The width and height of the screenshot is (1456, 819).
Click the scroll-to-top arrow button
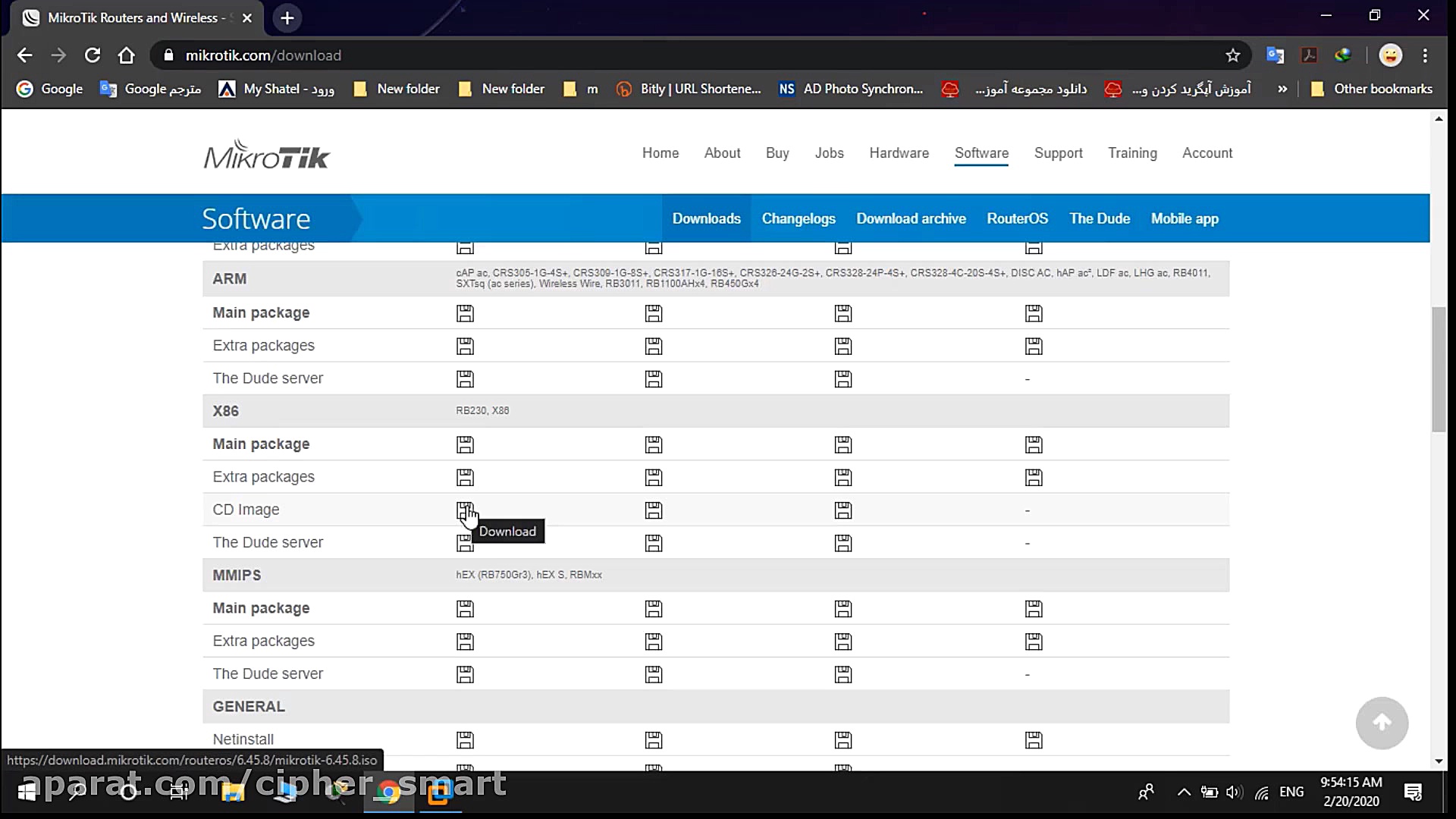1381,723
